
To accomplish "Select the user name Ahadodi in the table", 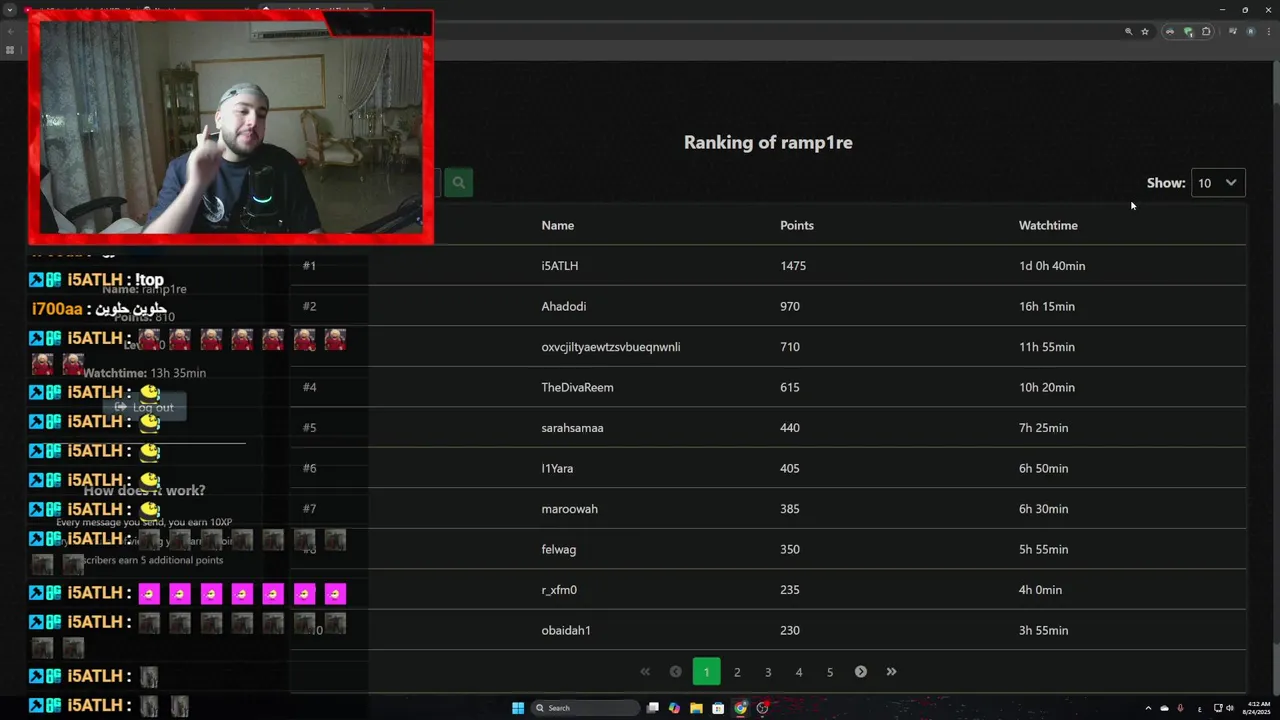I will click(x=564, y=306).
